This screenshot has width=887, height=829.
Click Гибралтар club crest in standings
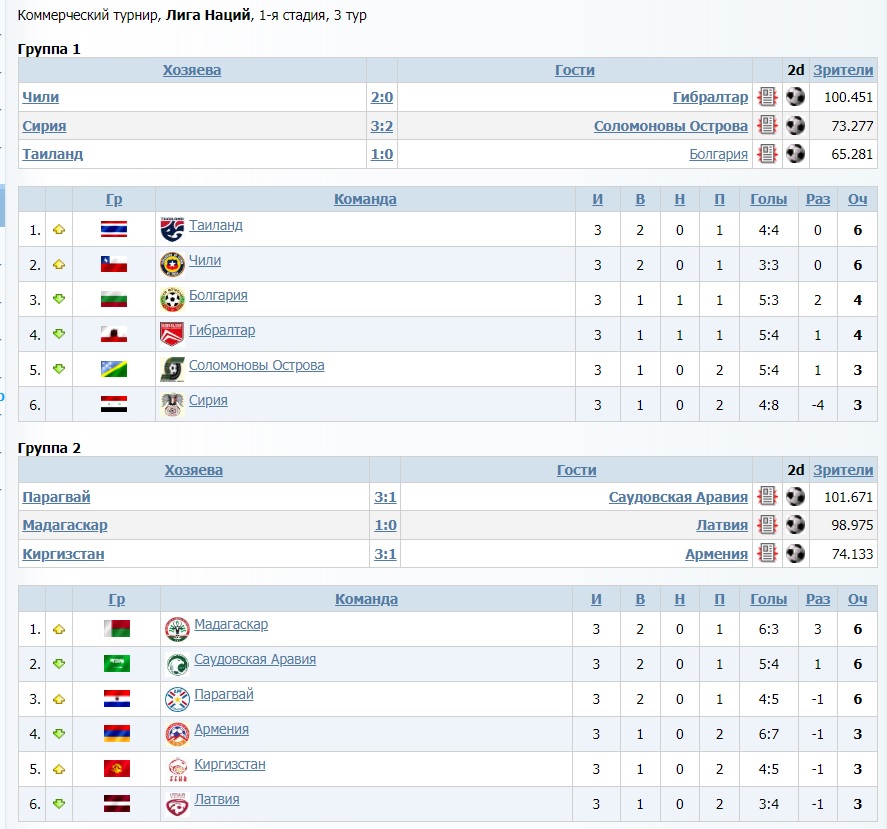[172, 334]
